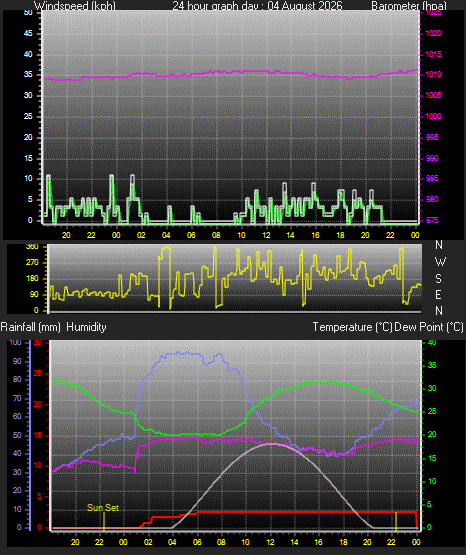Click the "Temperature (°C)" label
466x555 pixels.
(352, 327)
